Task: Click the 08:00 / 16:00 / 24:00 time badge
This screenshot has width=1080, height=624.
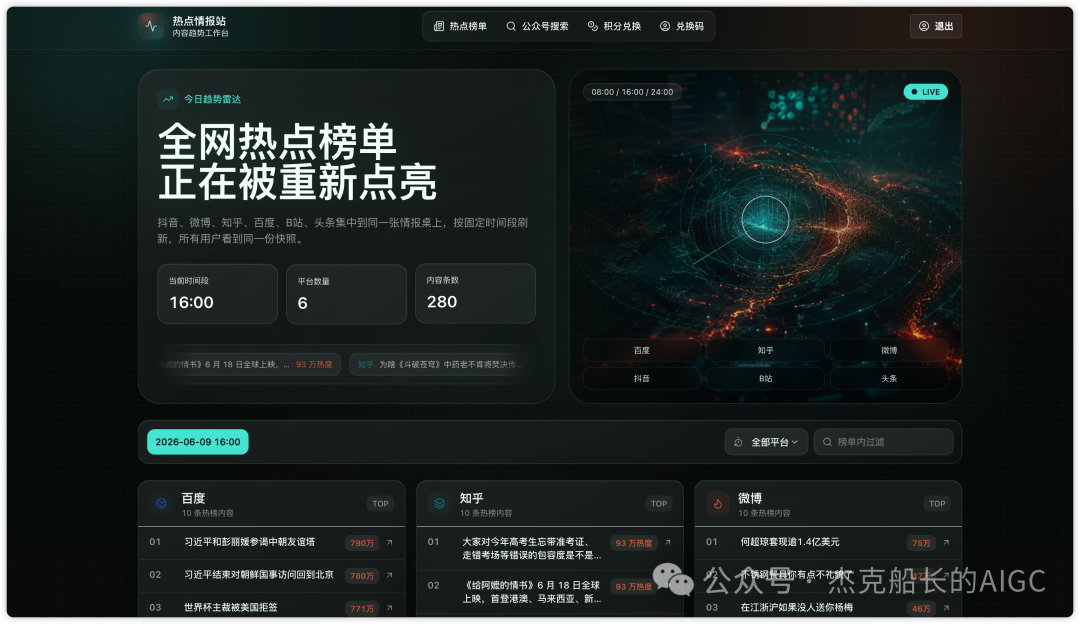Action: coord(632,92)
